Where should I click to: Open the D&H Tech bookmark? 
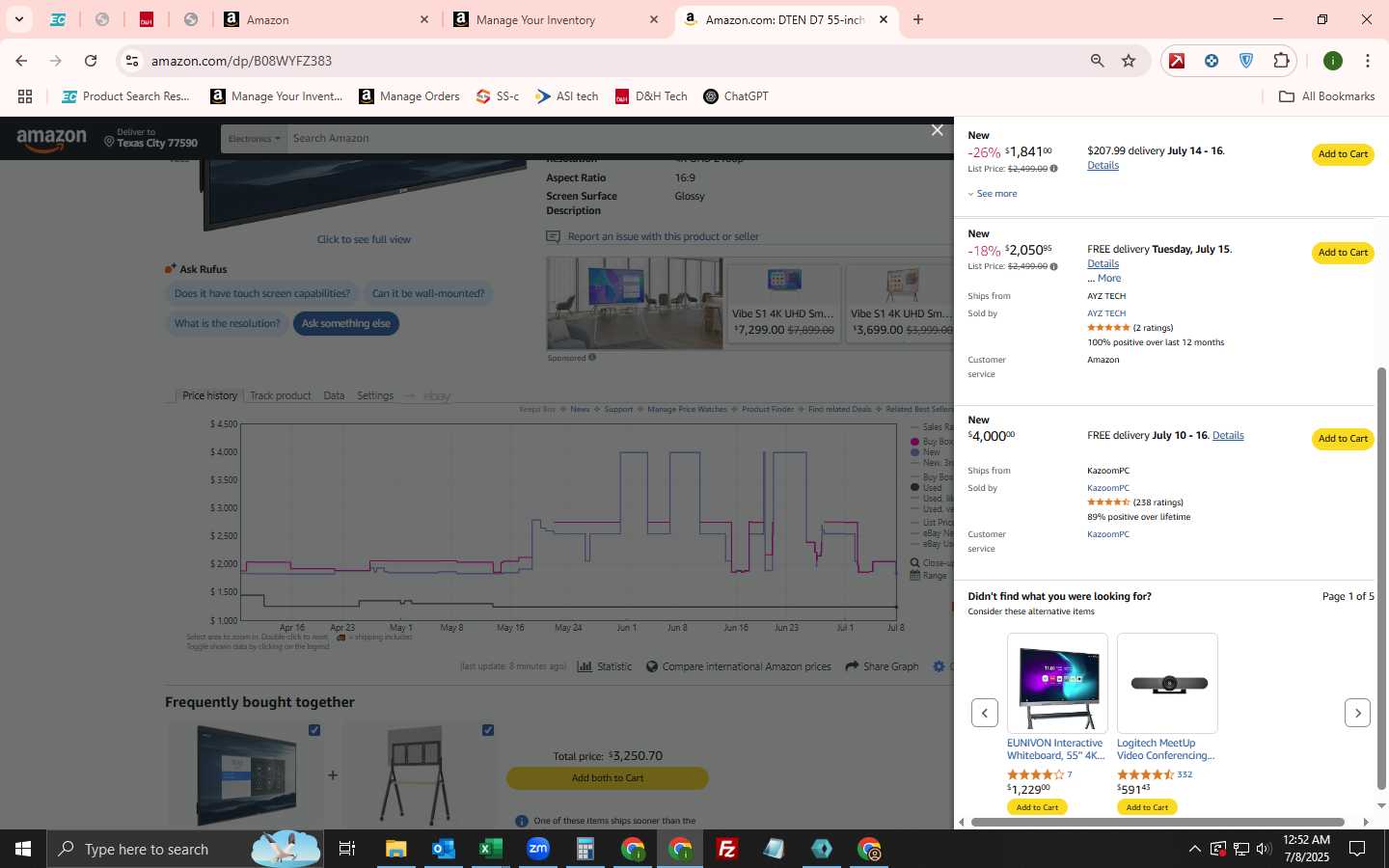[651, 96]
